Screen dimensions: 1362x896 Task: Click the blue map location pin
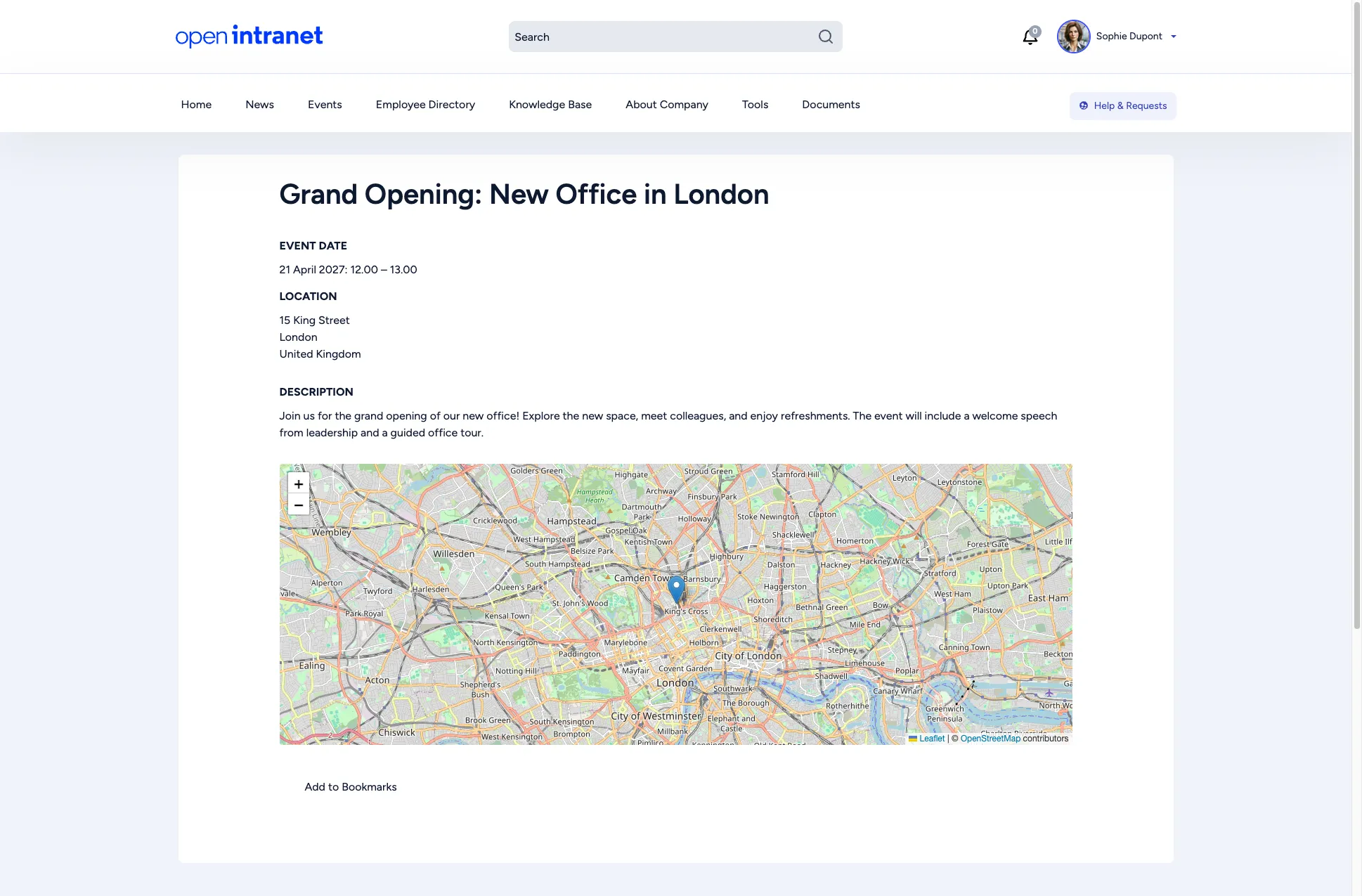(x=676, y=590)
